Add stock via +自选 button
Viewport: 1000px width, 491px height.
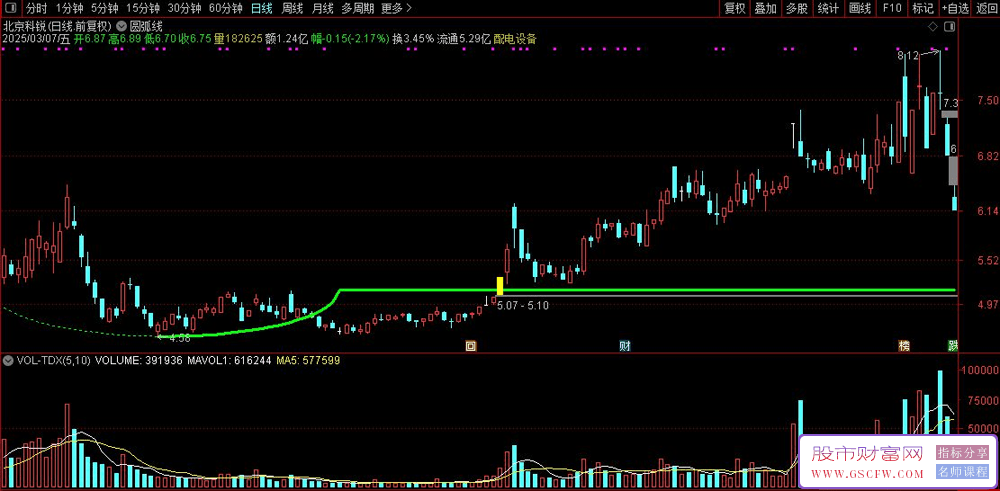(x=955, y=8)
